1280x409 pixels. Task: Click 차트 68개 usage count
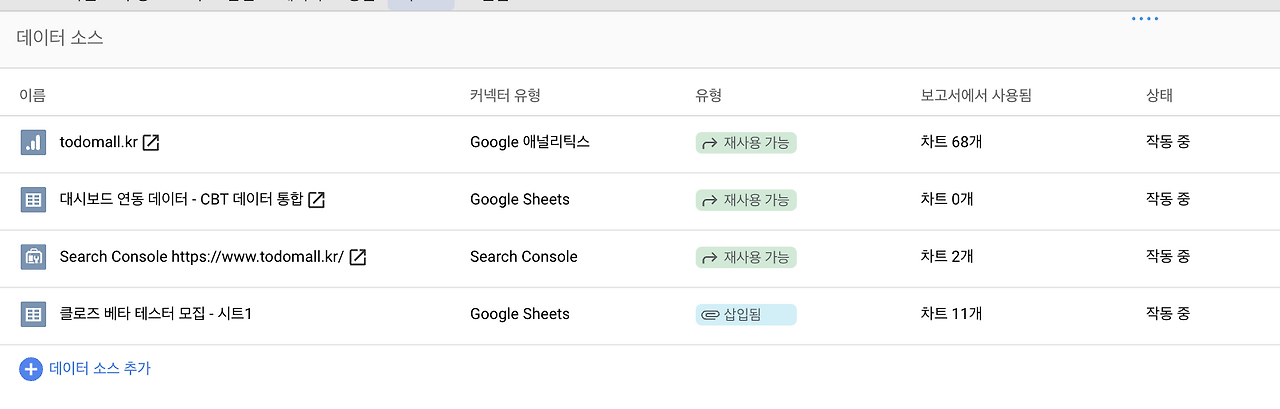pyautogui.click(x=951, y=143)
